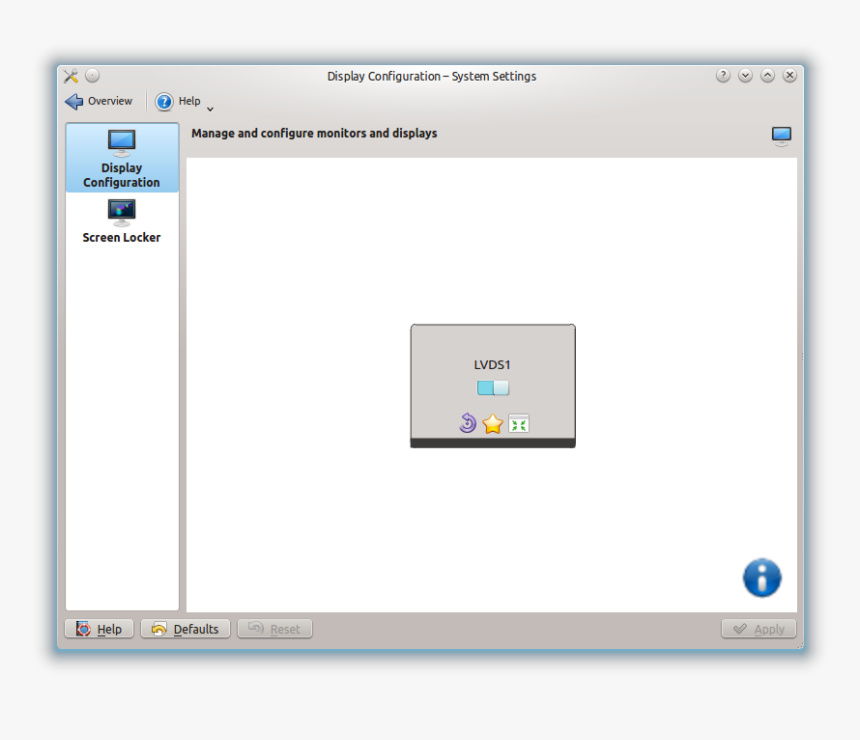
Task: Click the question-mark Help icon in toolbar
Action: coord(164,101)
